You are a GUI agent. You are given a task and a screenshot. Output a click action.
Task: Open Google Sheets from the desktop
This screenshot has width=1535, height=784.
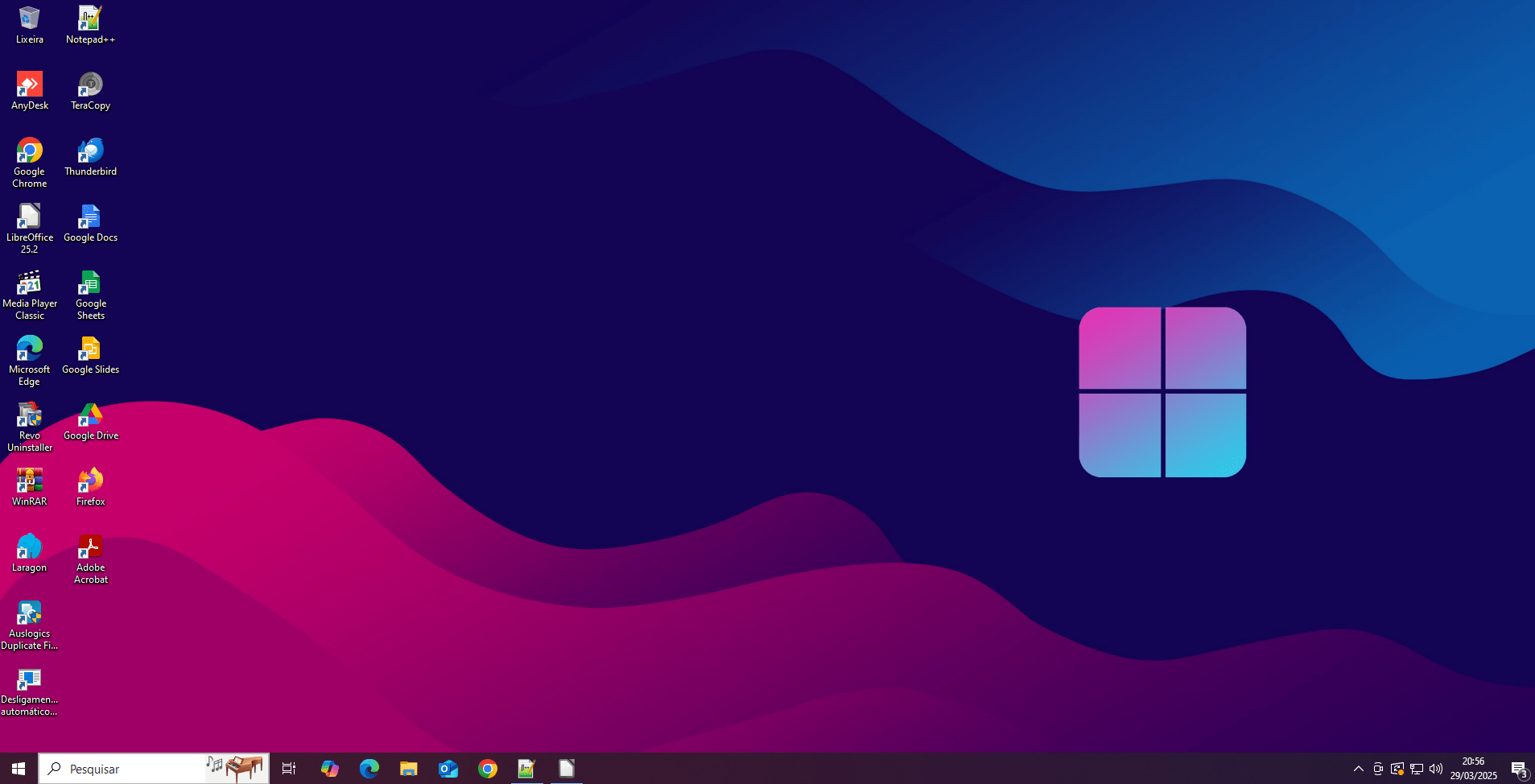point(90,283)
